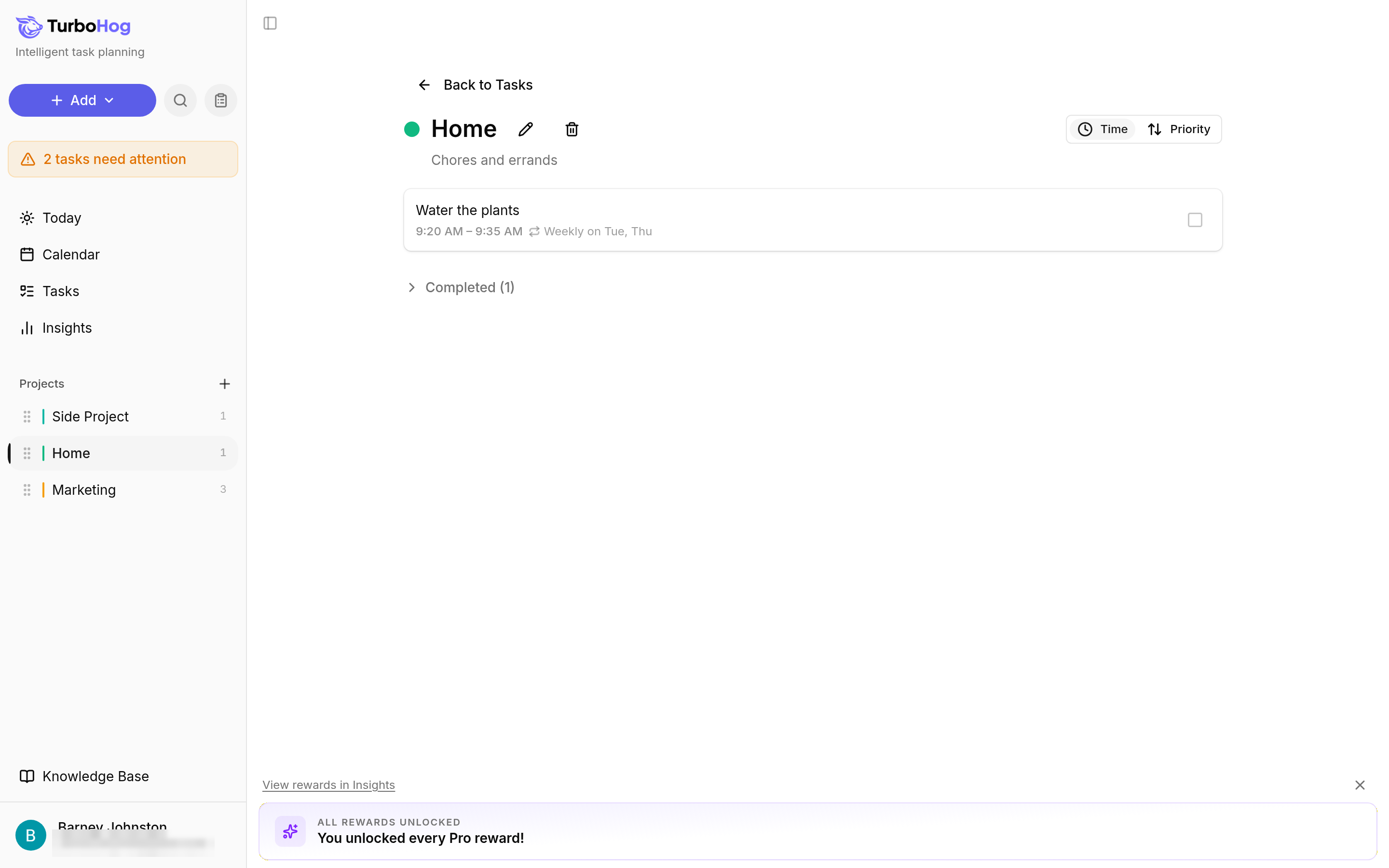Viewport: 1389px width, 868px height.
Task: Click the B user avatar
Action: tap(31, 835)
